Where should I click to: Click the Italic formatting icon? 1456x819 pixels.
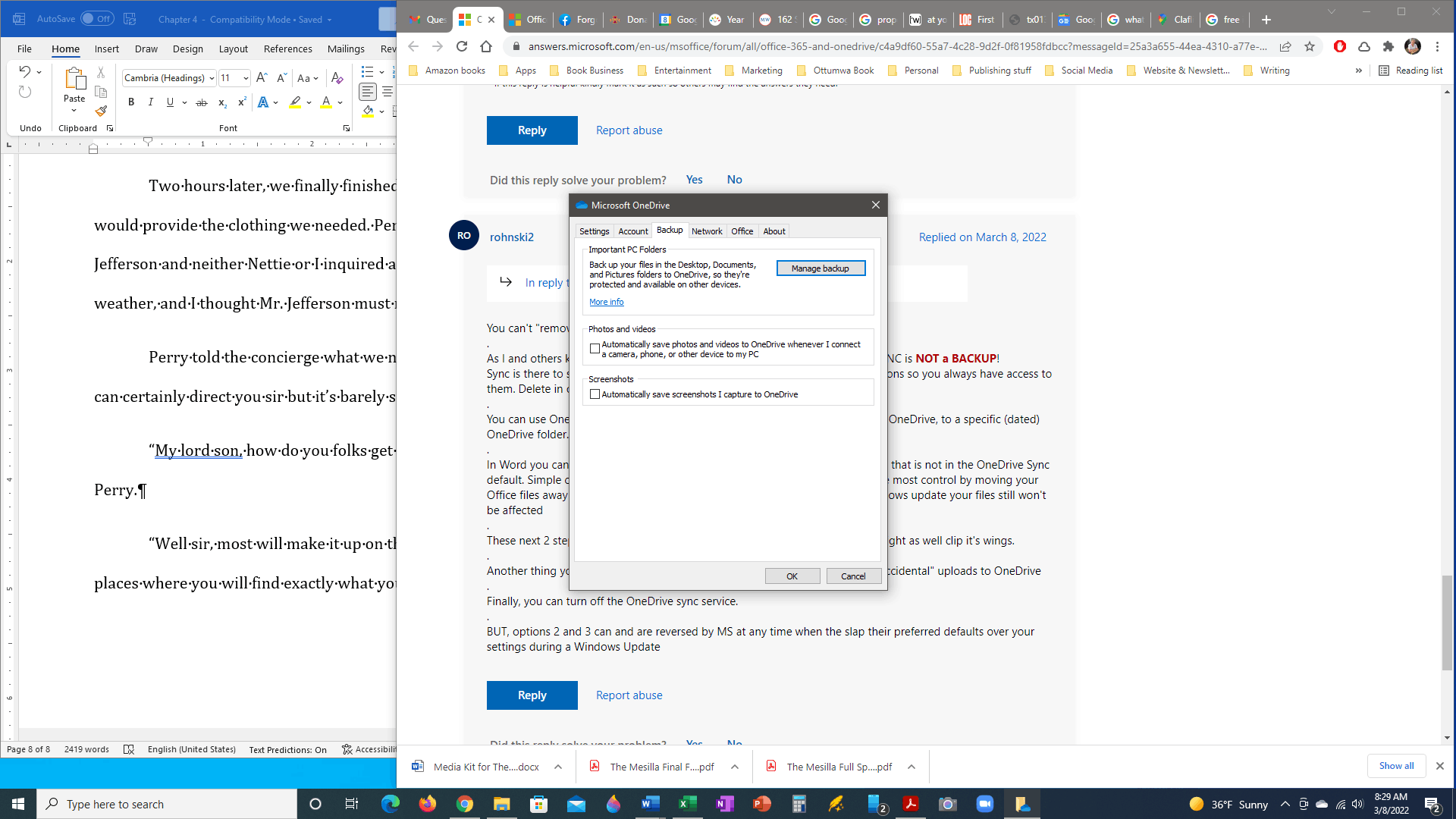tap(150, 102)
